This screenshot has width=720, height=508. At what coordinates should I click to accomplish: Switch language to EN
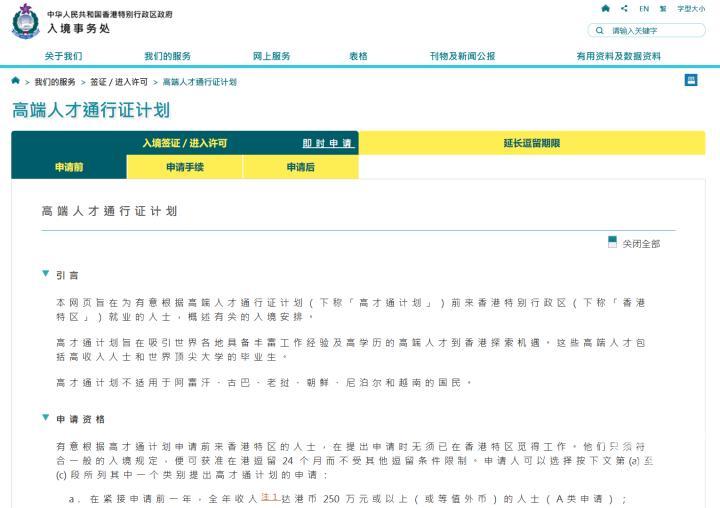644,9
